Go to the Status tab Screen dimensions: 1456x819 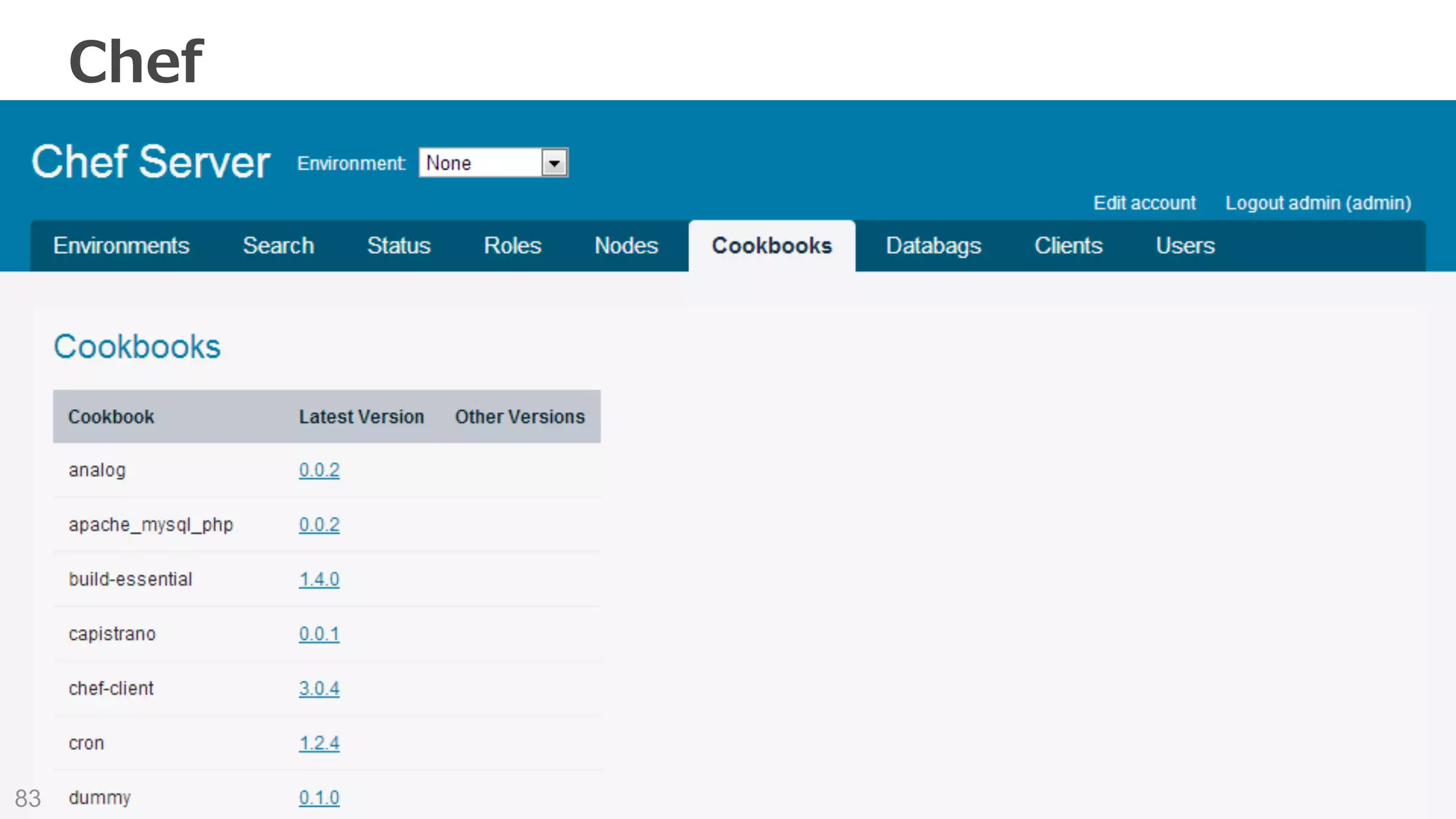pos(399,246)
